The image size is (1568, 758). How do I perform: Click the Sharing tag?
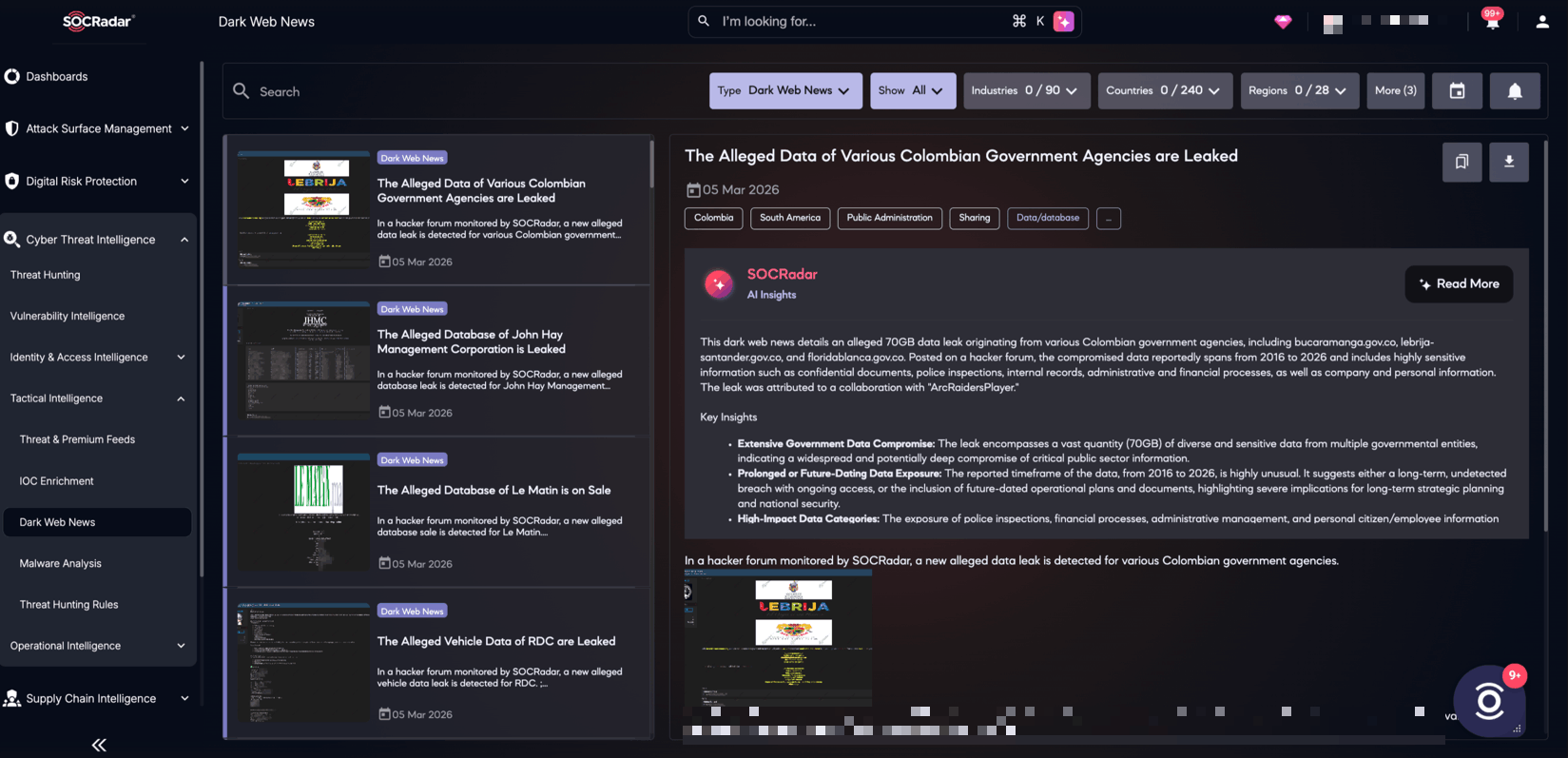pos(974,218)
